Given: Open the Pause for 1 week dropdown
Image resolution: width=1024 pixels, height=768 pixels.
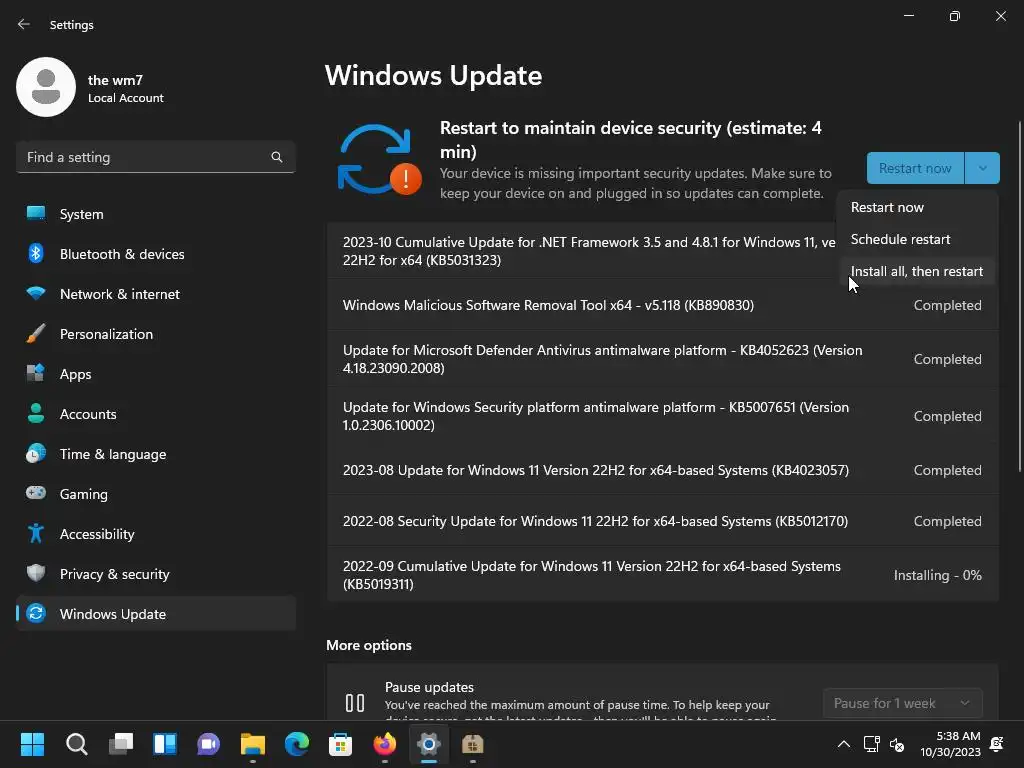Looking at the screenshot, I should (x=903, y=703).
